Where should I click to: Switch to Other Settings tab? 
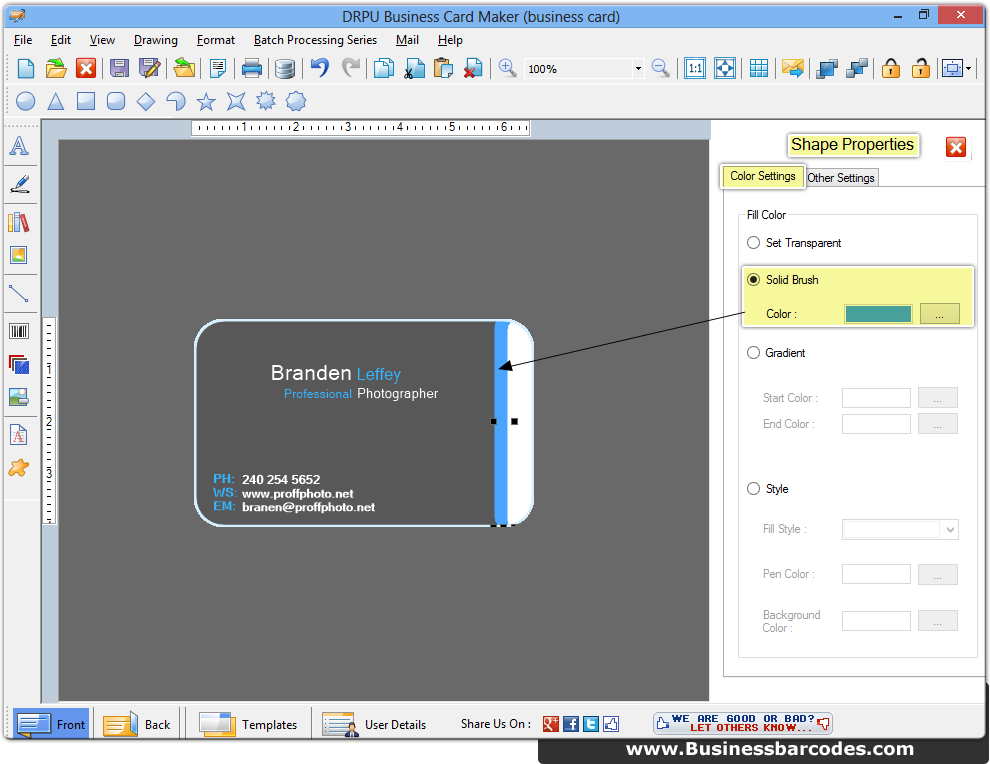[x=841, y=178]
